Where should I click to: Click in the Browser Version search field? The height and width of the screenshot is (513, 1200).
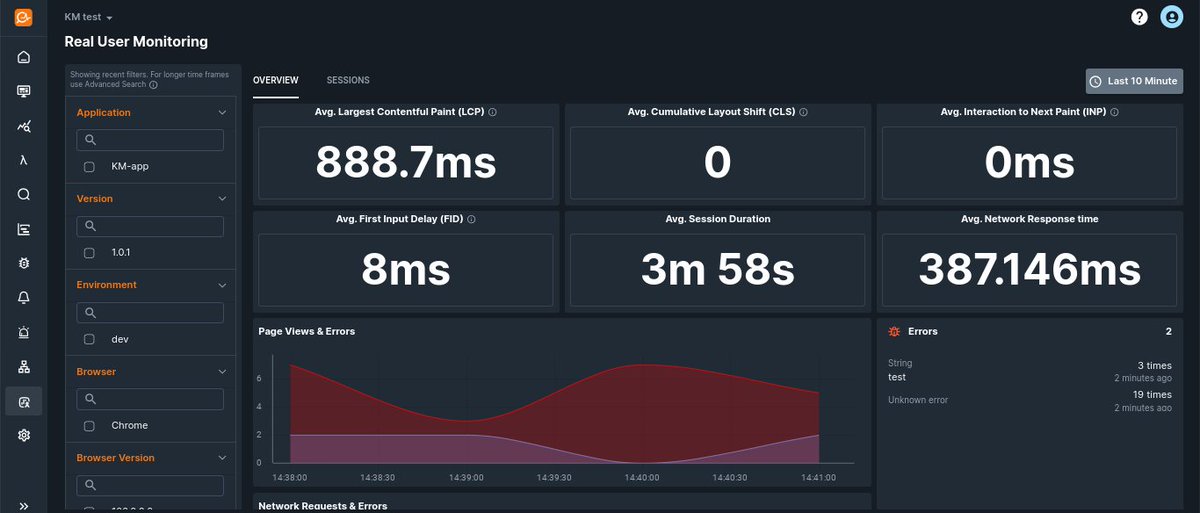point(150,485)
